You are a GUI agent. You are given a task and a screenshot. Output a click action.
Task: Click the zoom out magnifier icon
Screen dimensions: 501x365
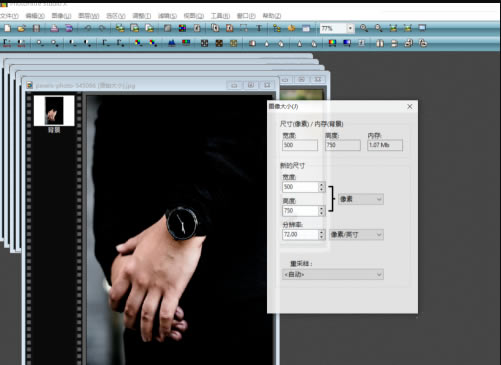[x=379, y=28]
